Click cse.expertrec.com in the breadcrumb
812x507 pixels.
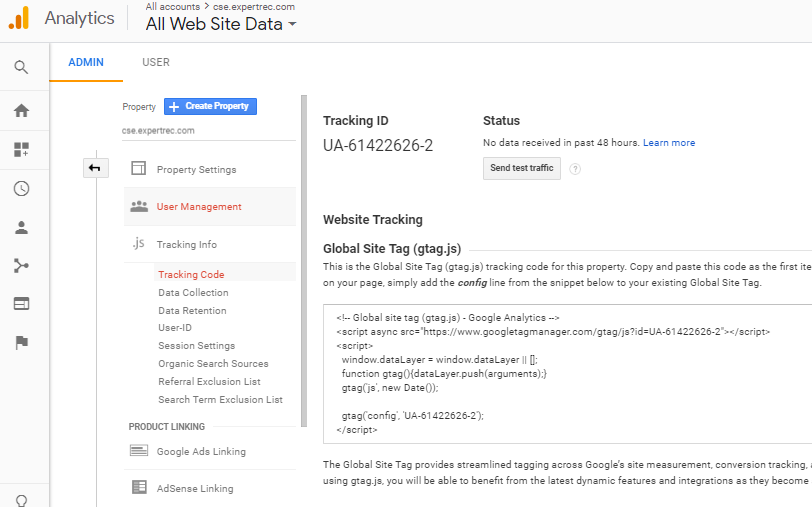point(254,7)
